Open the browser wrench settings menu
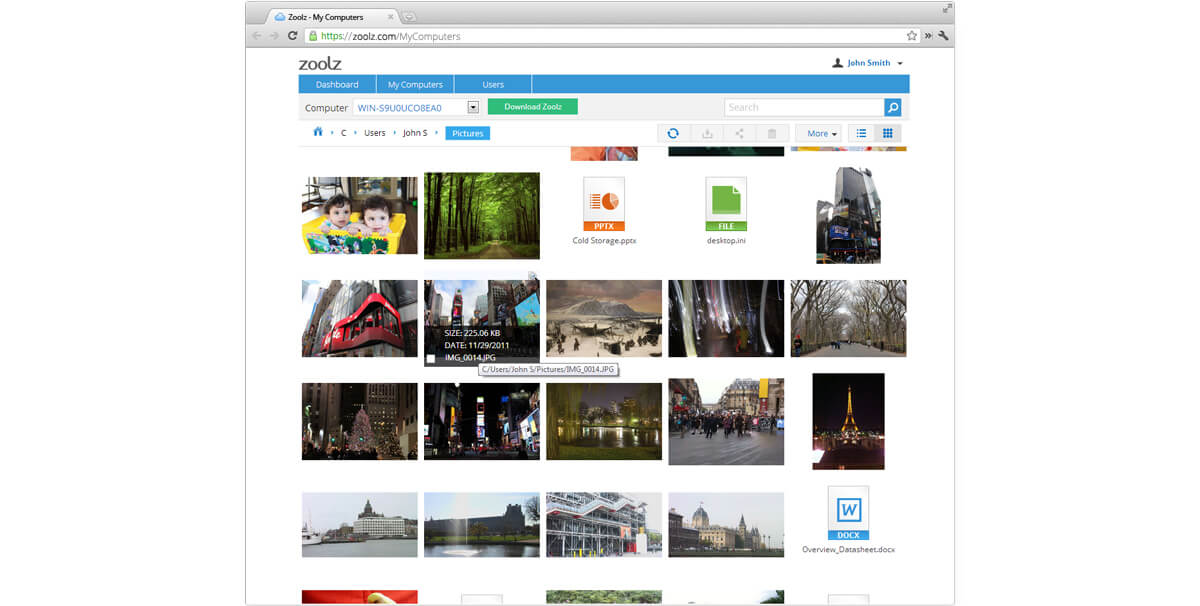 pos(942,35)
